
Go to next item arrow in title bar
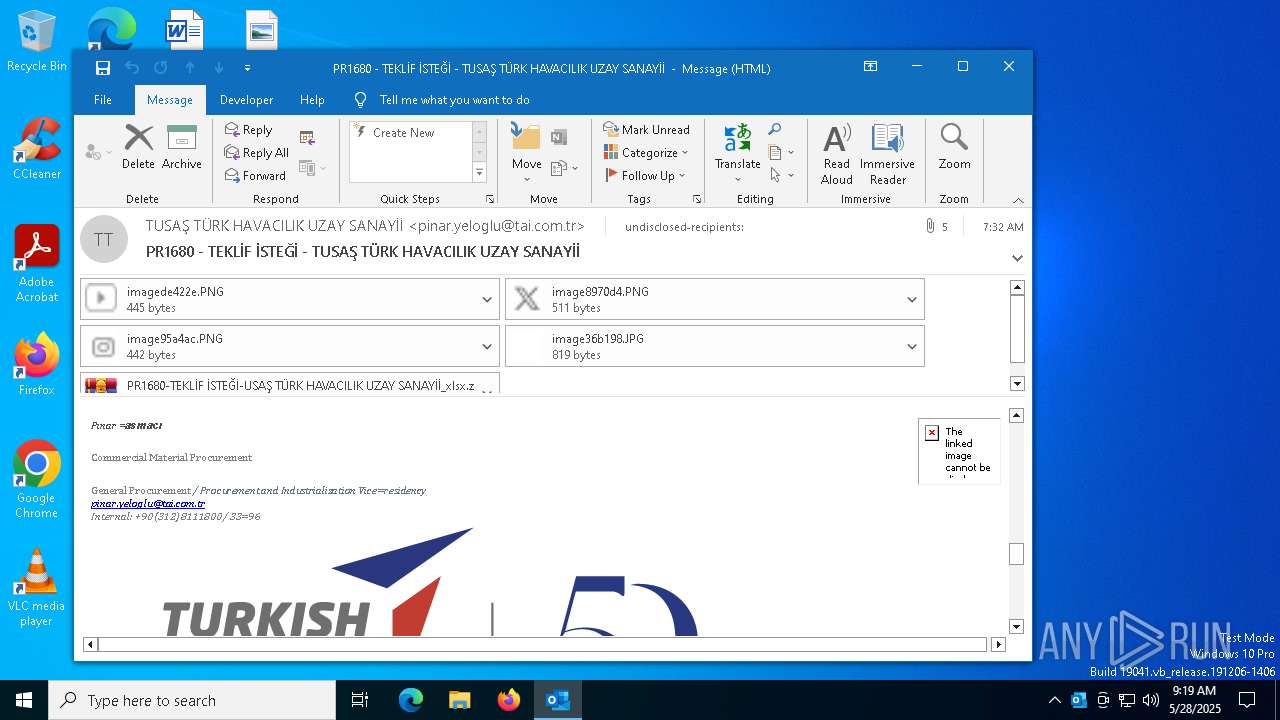[x=219, y=68]
